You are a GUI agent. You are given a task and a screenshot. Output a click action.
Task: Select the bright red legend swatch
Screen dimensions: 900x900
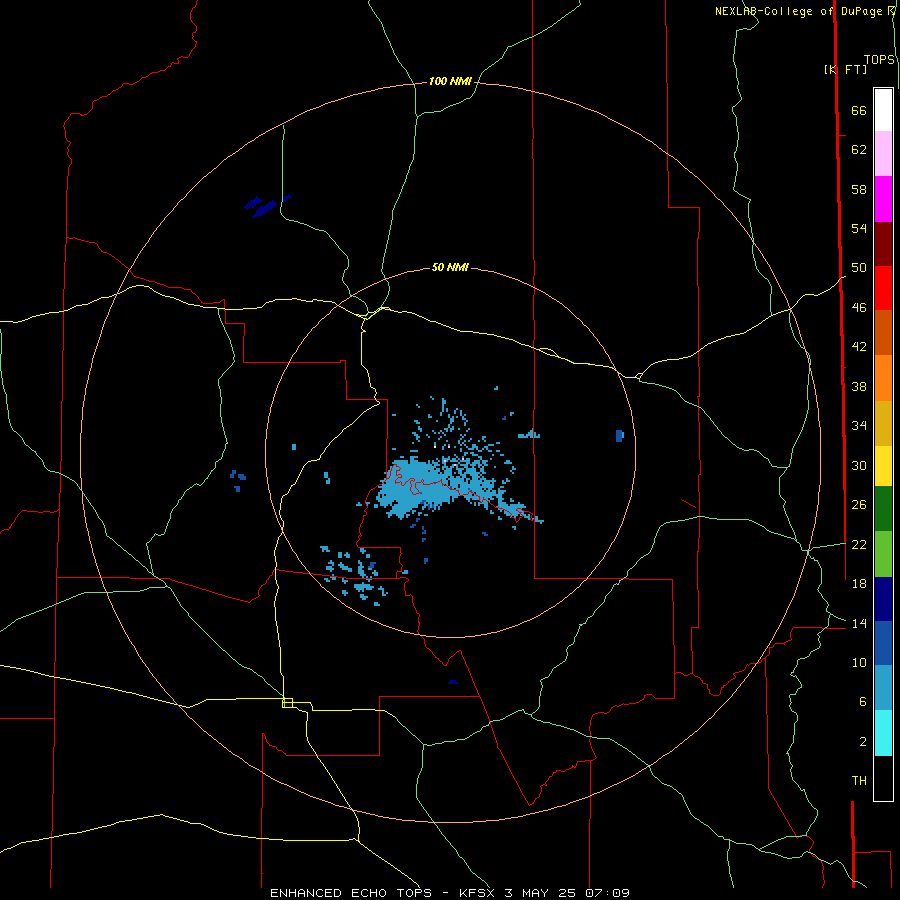click(x=883, y=288)
